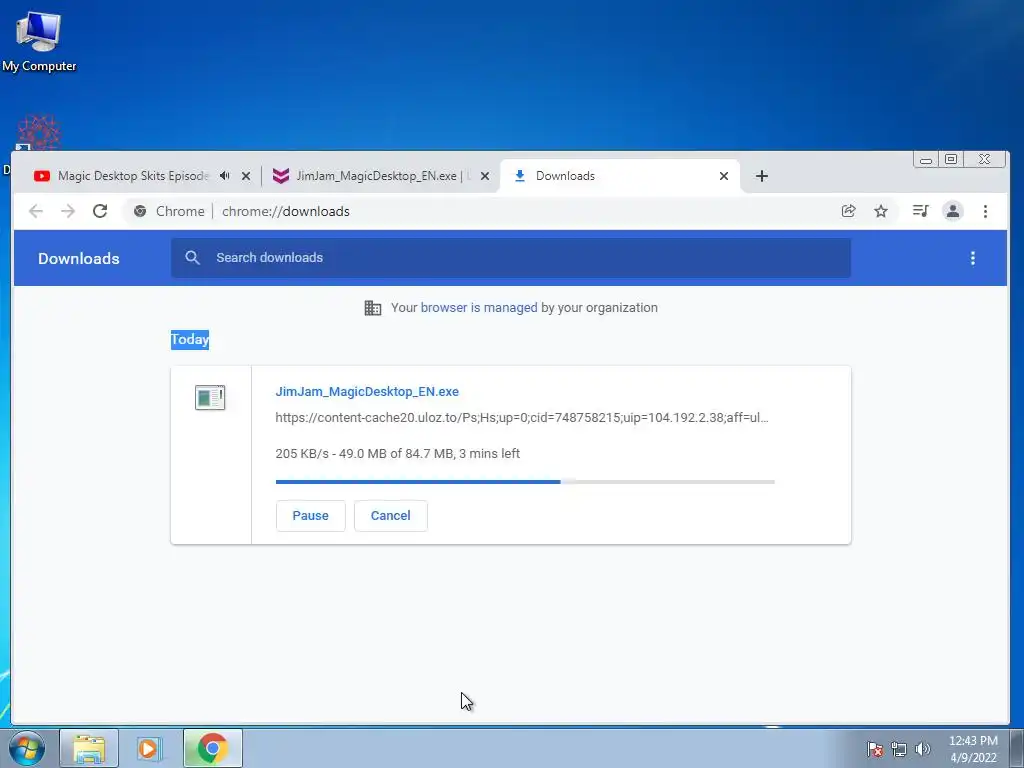The height and width of the screenshot is (768, 1024).
Task: Open Windows Explorer from taskbar
Action: click(89, 748)
